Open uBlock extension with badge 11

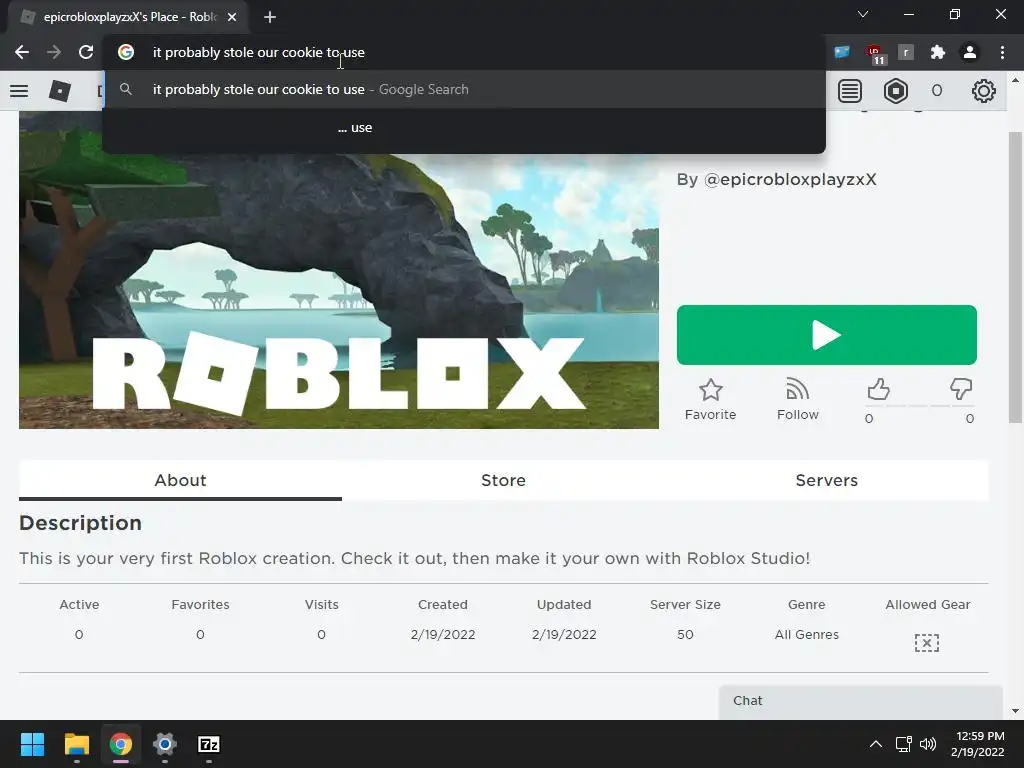(874, 54)
